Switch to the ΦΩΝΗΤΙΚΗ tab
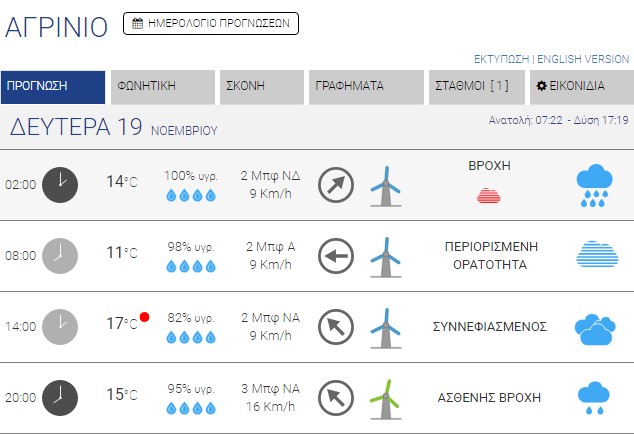Image resolution: width=634 pixels, height=434 pixels. 163,86
